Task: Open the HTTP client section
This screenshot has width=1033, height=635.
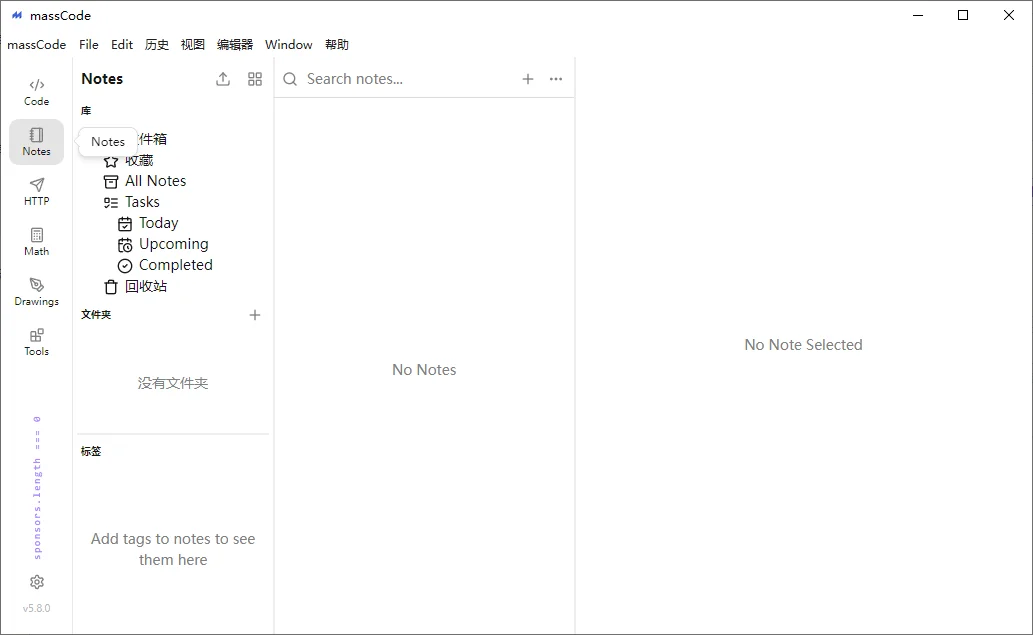Action: (x=36, y=192)
